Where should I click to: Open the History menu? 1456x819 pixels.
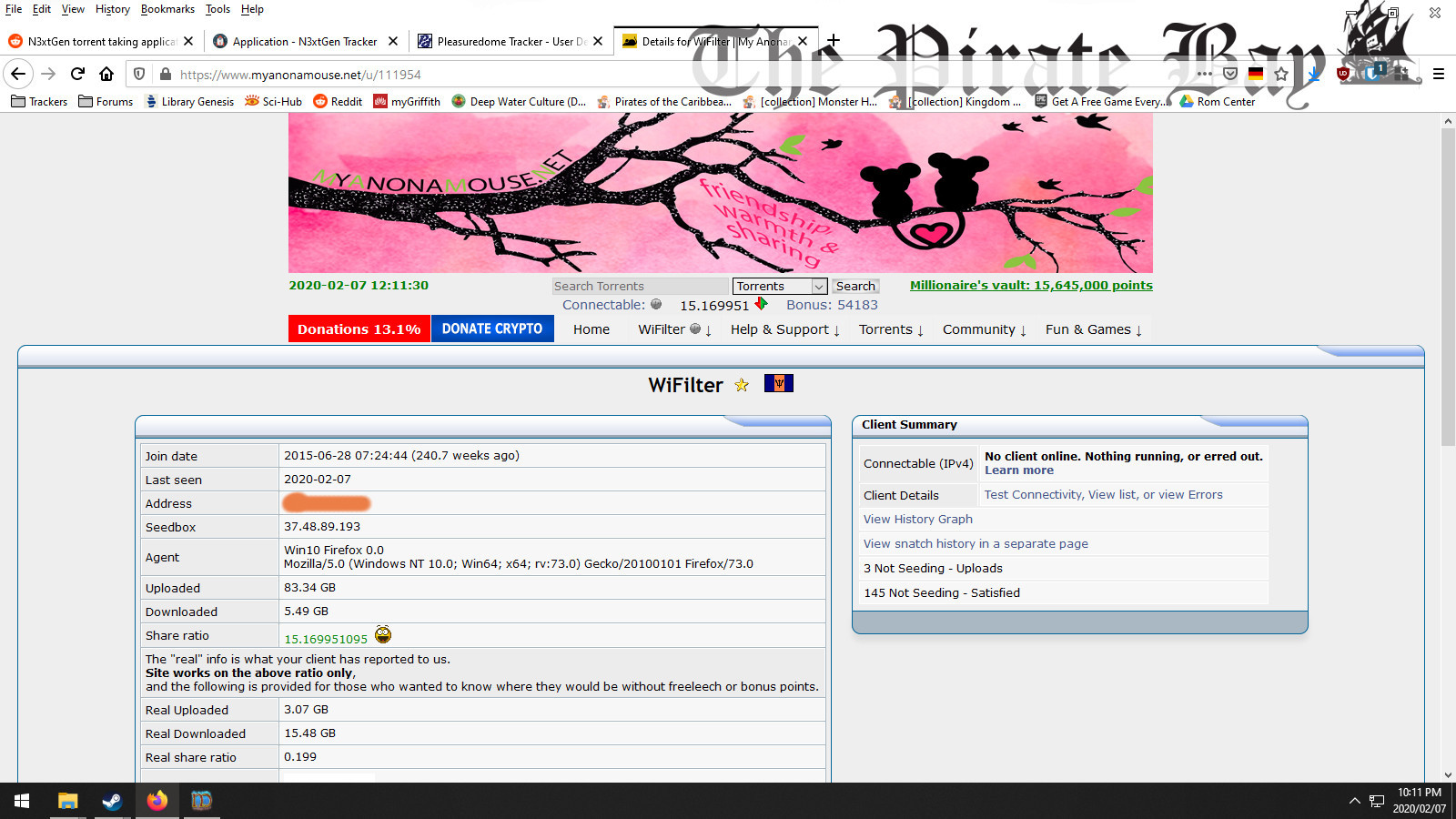113,9
